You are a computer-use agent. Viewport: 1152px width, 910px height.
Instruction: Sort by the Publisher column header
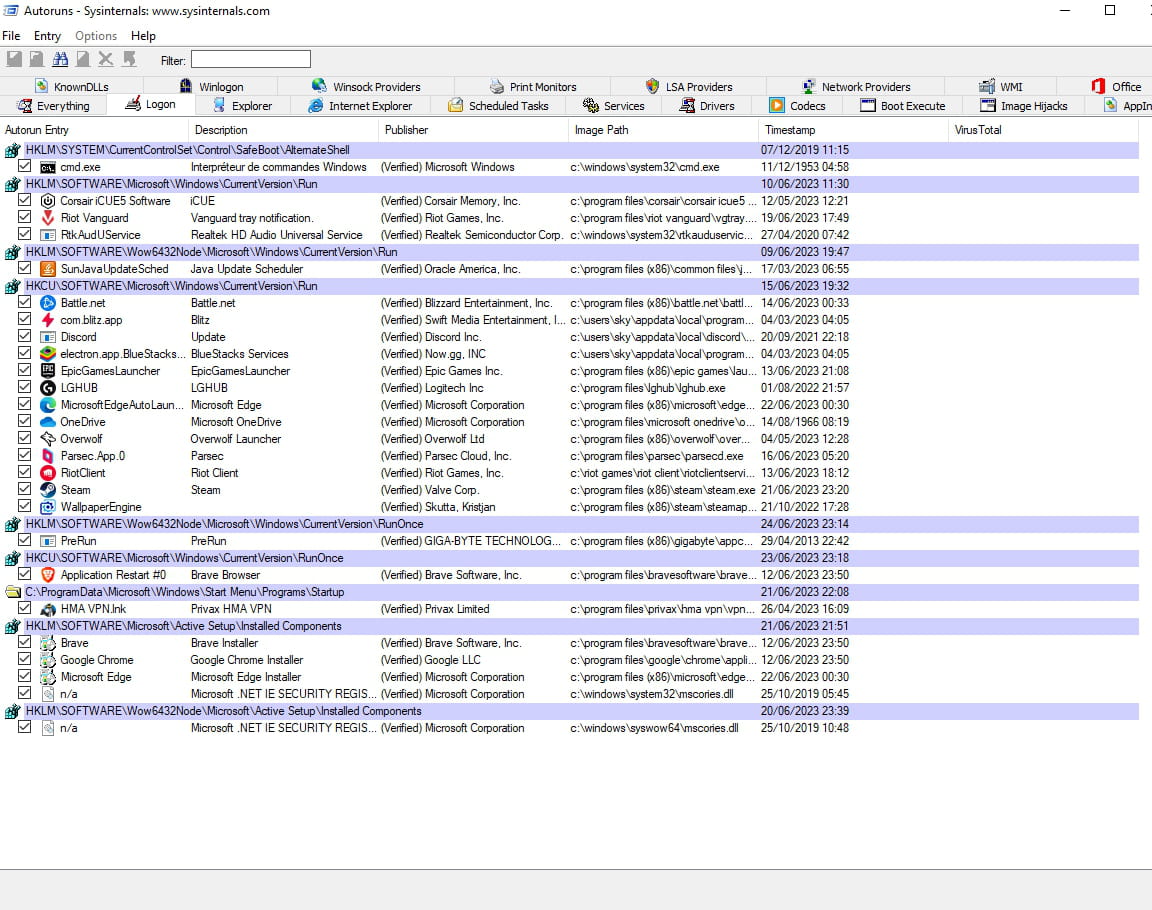pos(474,130)
